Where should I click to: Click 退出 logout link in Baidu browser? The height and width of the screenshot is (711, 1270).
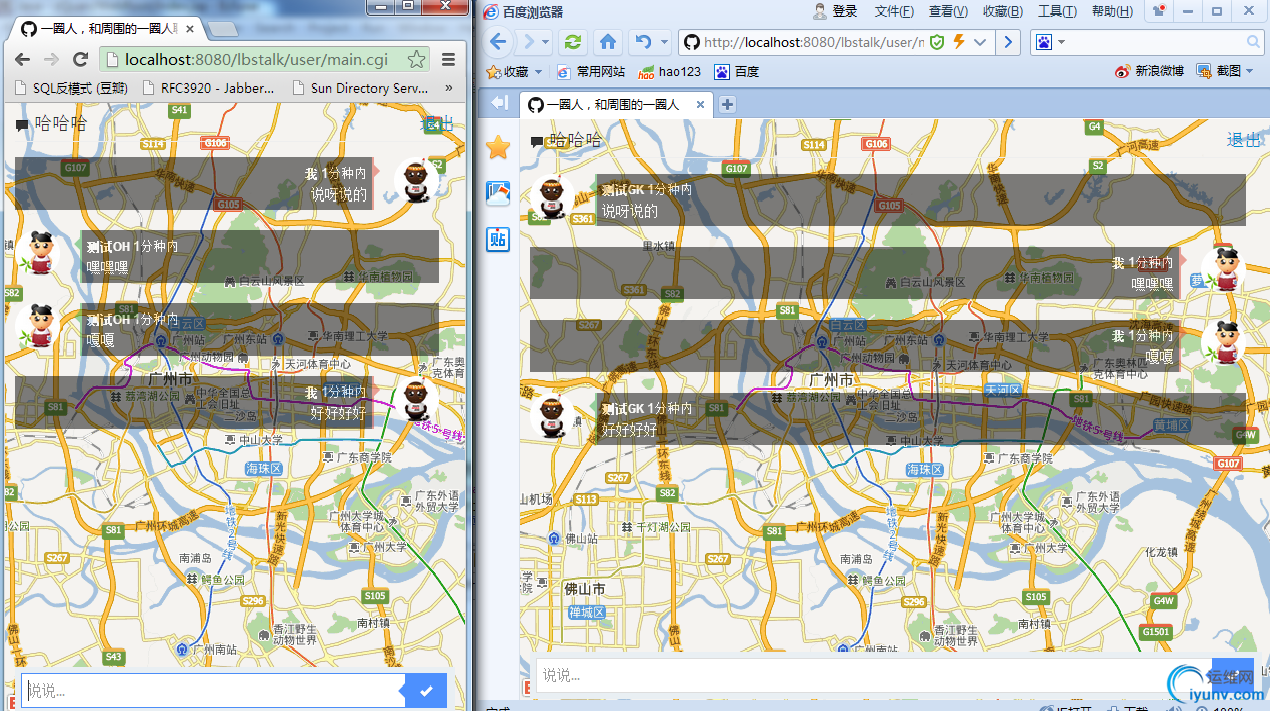(1243, 140)
